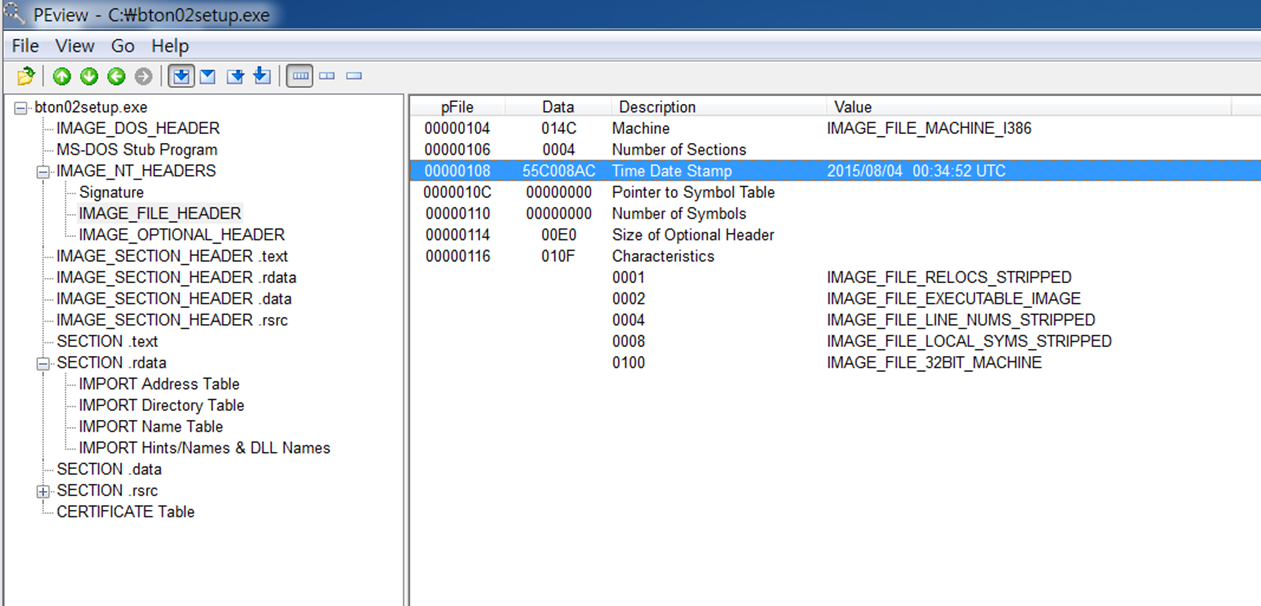Viewport: 1261px width, 606px height.
Task: Select the Number of Sections row
Action: 835,149
